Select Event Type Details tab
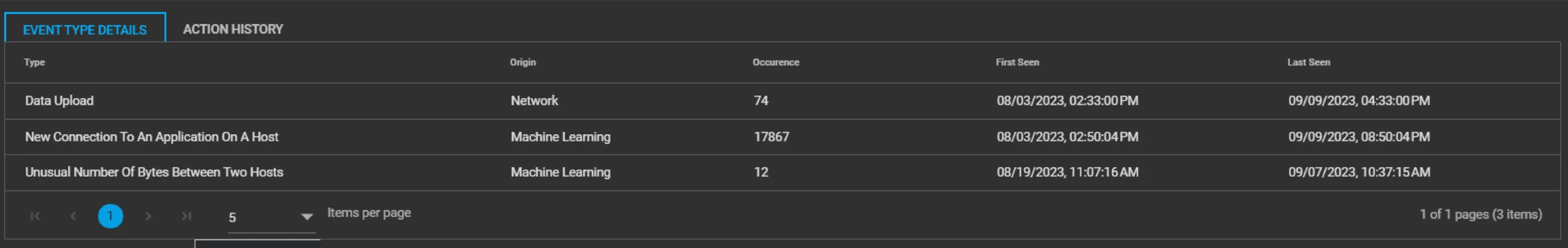The image size is (1568, 248). coord(85,29)
